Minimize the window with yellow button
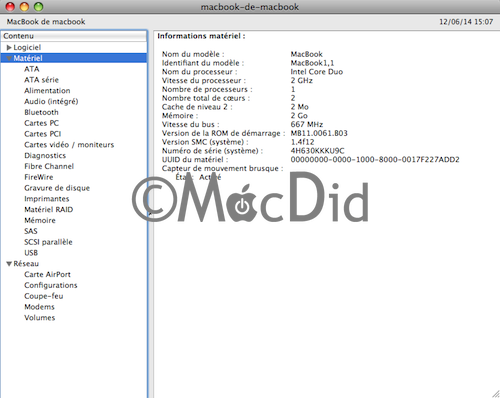This screenshot has height=398, width=500. pyautogui.click(x=25, y=6)
